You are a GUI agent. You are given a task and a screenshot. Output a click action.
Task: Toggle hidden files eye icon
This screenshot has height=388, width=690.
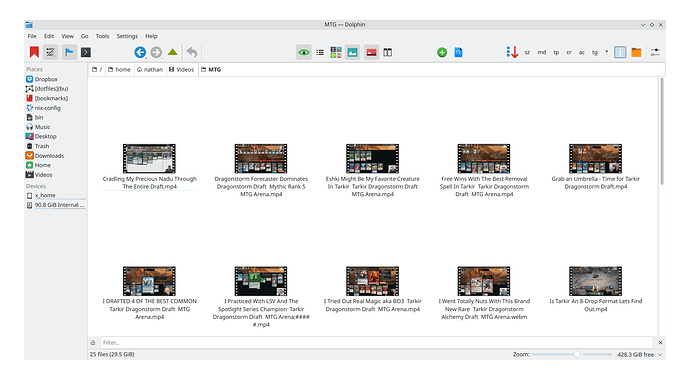tap(304, 52)
